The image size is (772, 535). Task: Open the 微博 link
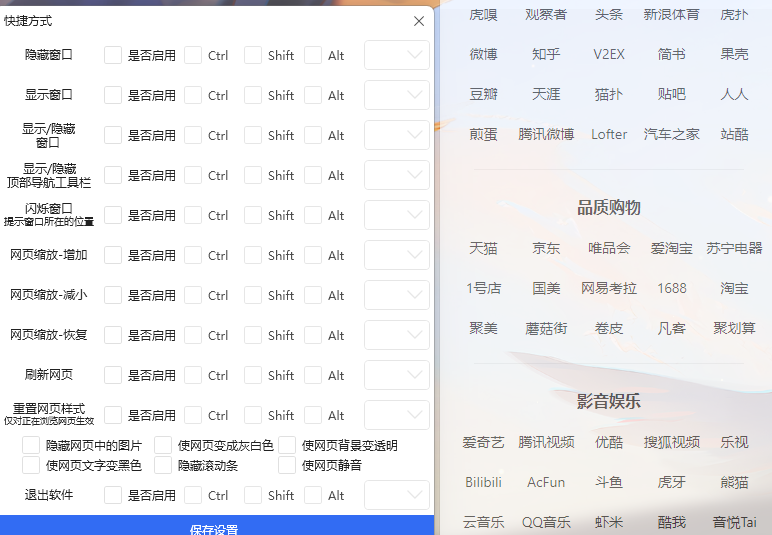tap(483, 54)
